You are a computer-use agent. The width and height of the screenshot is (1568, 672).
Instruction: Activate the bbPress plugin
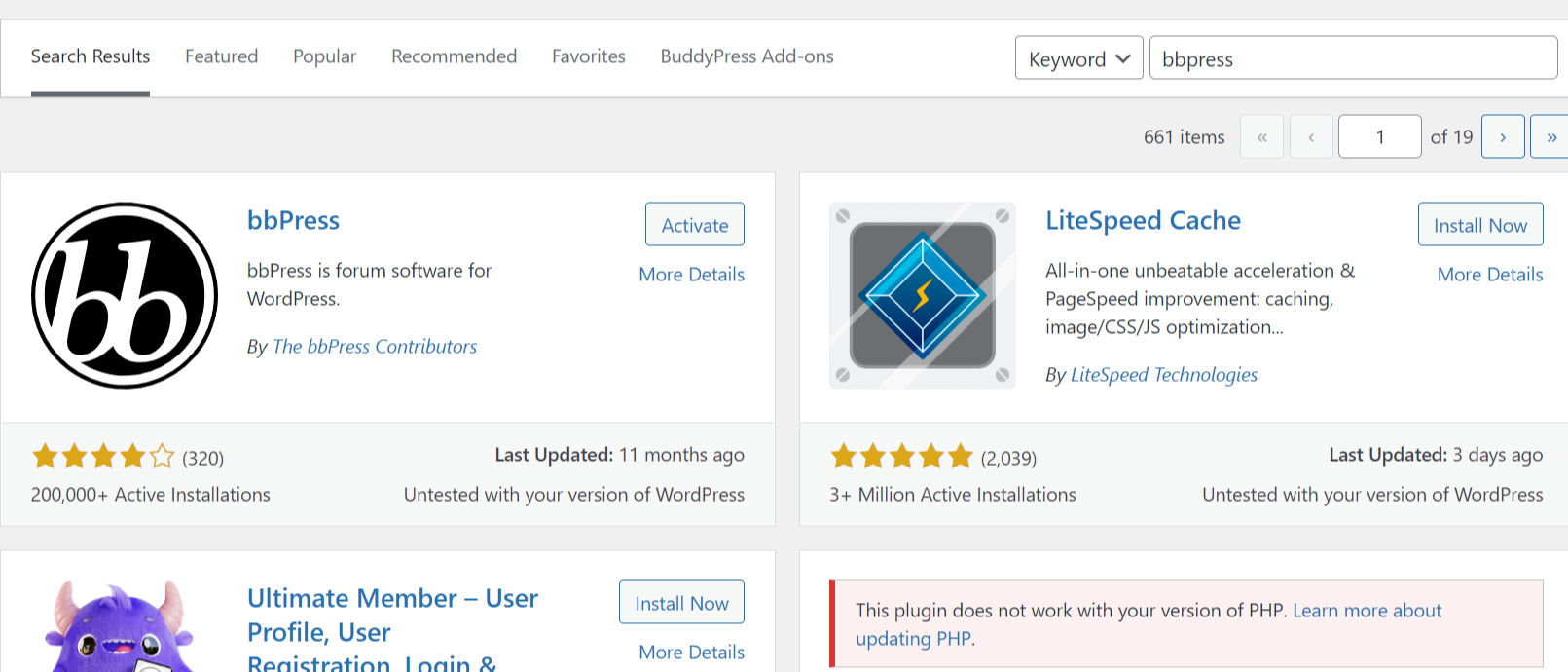coord(695,224)
